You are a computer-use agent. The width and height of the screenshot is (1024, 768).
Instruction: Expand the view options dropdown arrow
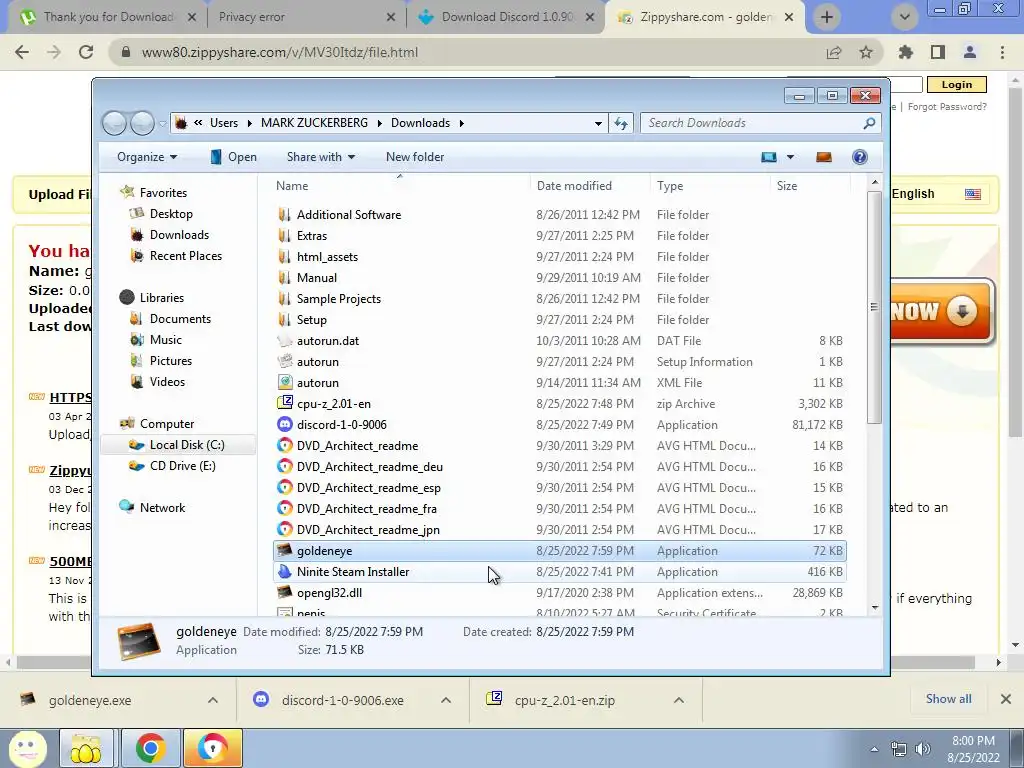[790, 157]
